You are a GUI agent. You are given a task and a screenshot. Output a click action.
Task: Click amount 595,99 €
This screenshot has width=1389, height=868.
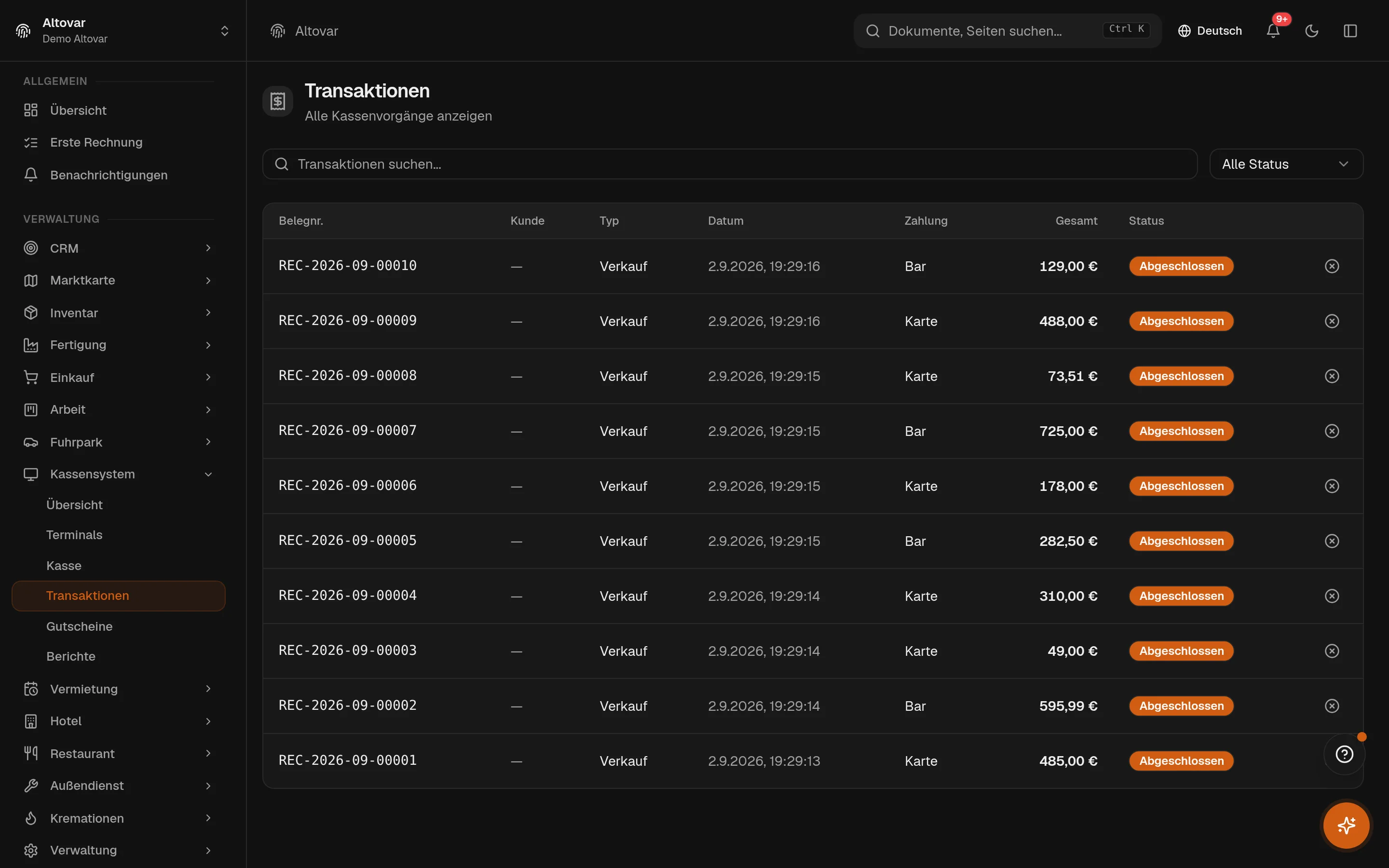click(x=1068, y=706)
